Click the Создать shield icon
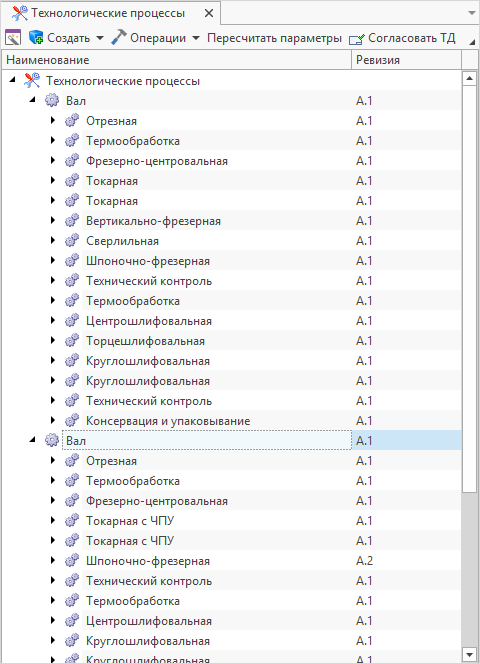 [x=36, y=38]
